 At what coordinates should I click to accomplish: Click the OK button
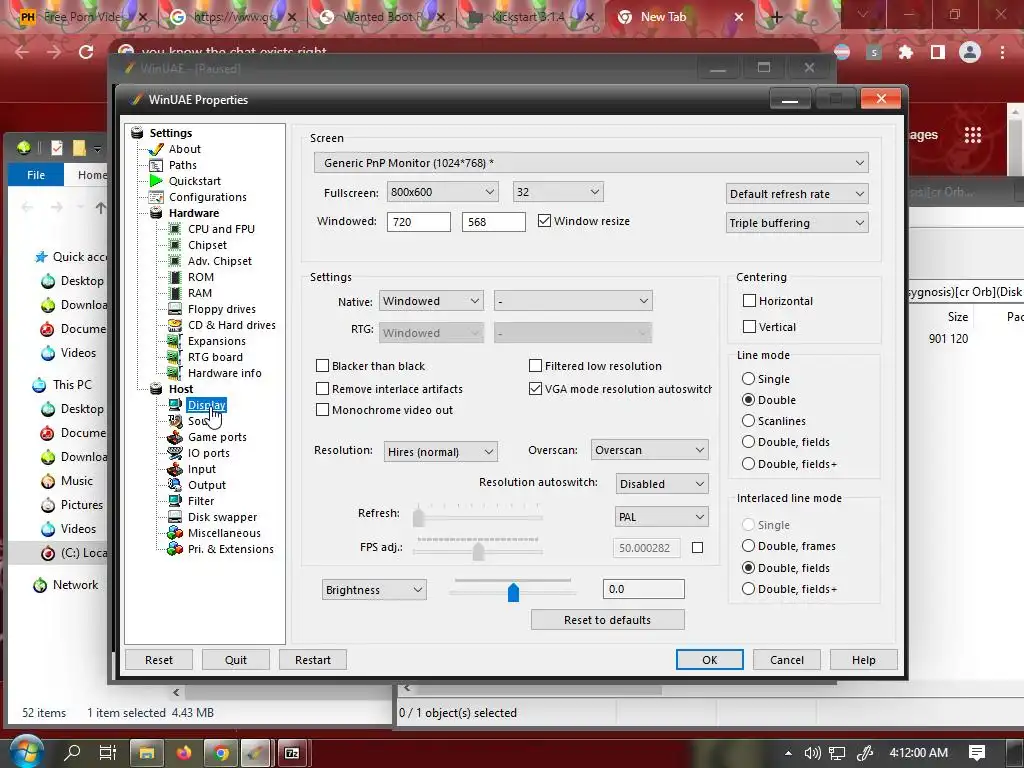(x=709, y=660)
